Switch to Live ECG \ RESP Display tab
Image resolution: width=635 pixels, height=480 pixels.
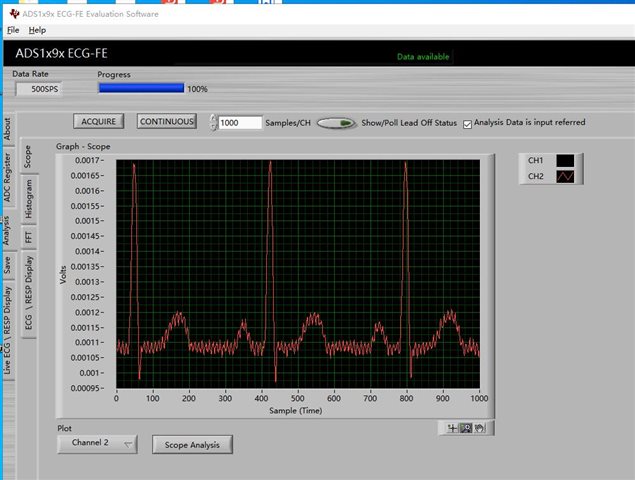(8, 330)
